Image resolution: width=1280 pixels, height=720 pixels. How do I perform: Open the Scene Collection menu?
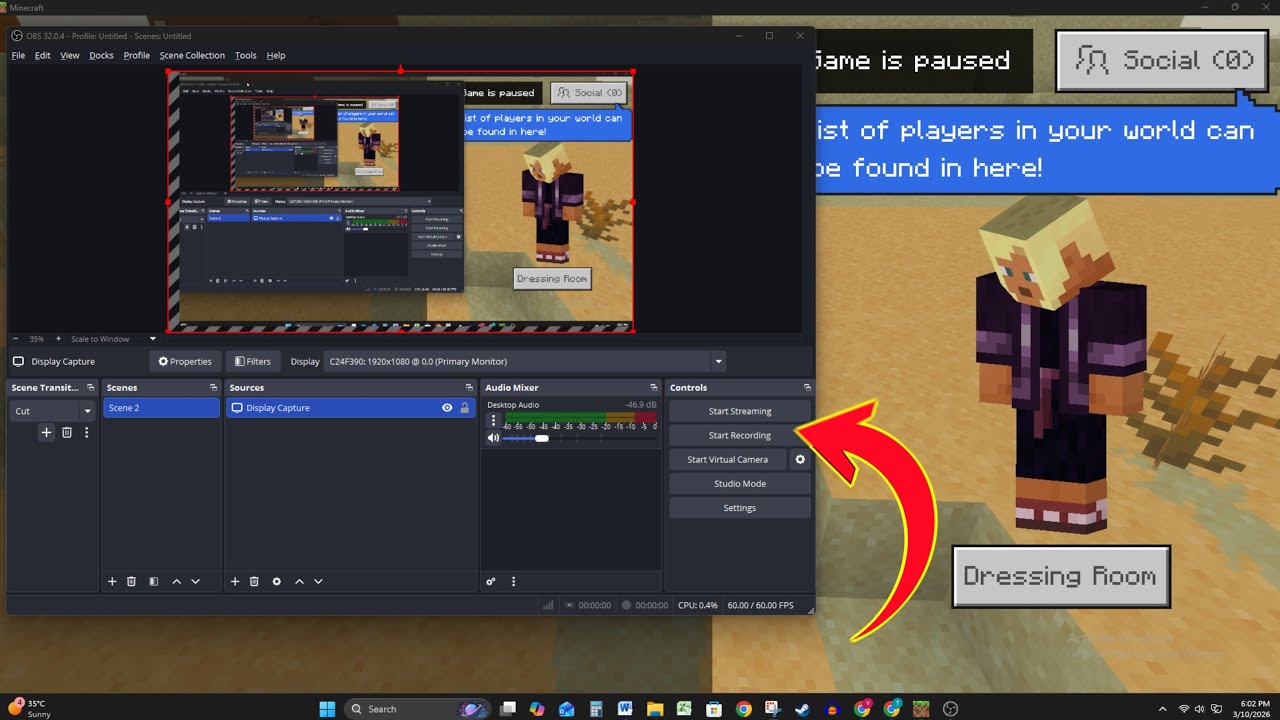click(192, 56)
